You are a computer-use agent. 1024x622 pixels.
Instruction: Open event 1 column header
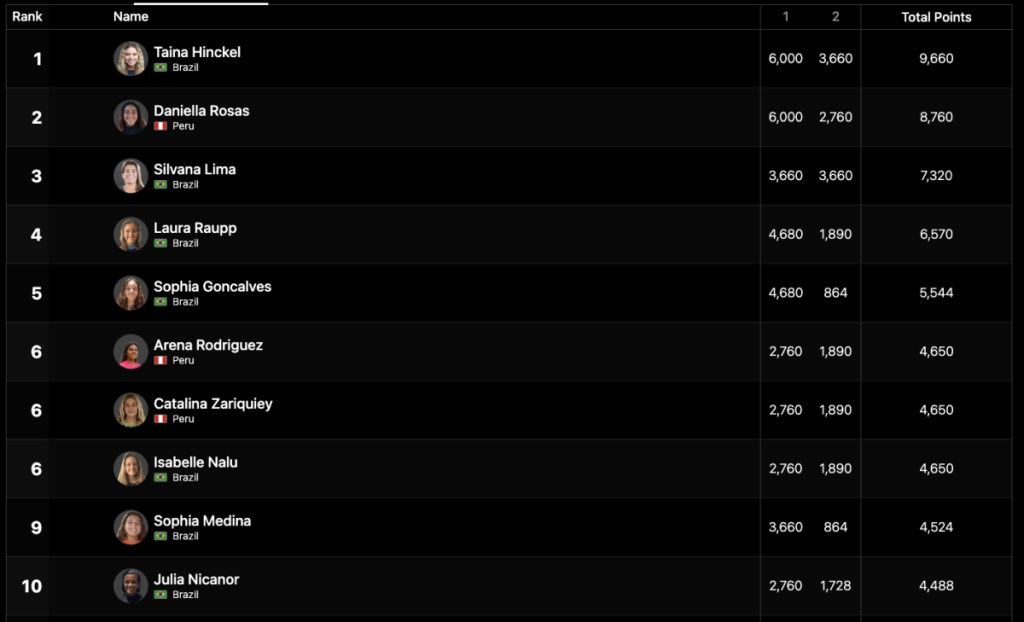tap(786, 16)
